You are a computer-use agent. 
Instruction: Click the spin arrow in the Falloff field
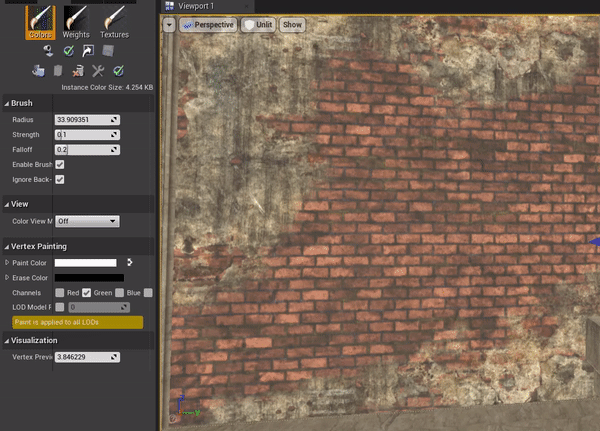[114, 150]
